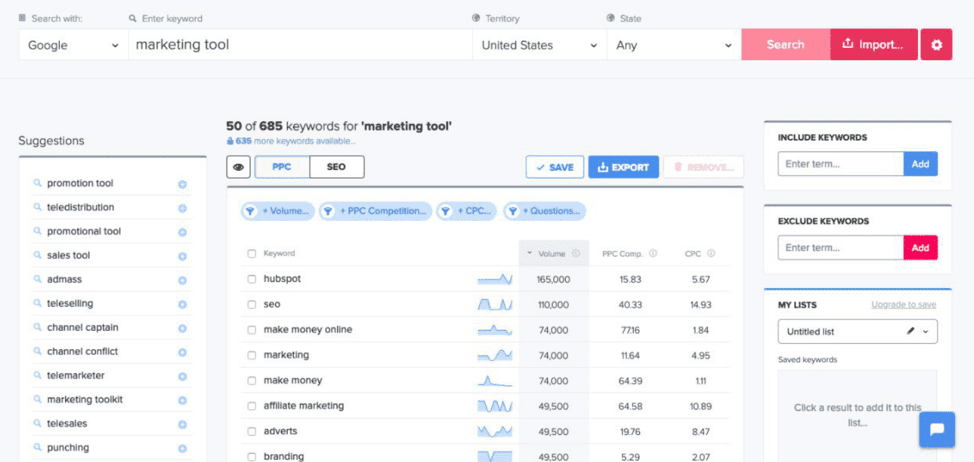Toggle the eye visibility button
The width and height of the screenshot is (974, 462).
(x=238, y=167)
